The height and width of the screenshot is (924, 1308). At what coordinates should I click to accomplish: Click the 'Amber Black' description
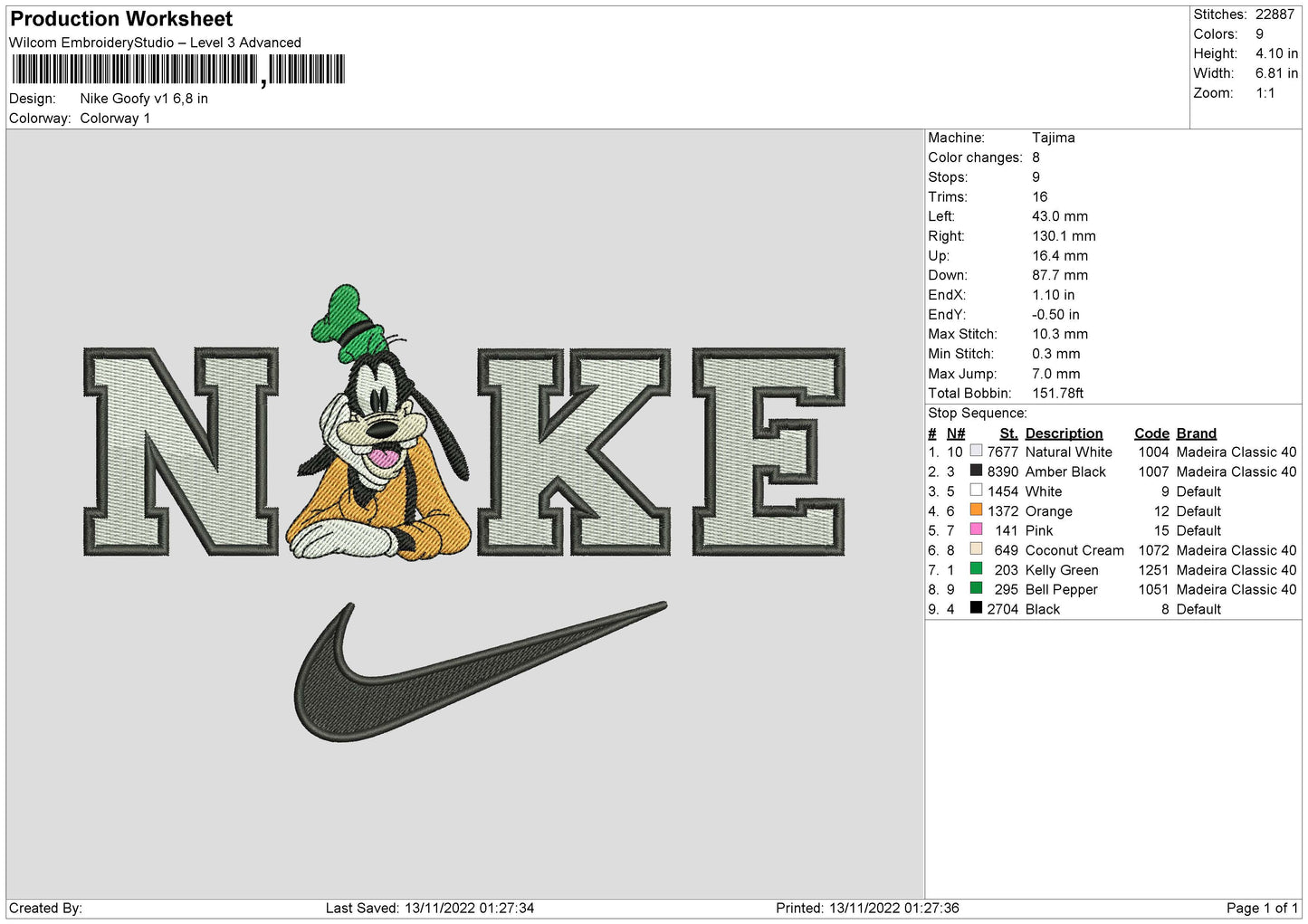click(1065, 472)
